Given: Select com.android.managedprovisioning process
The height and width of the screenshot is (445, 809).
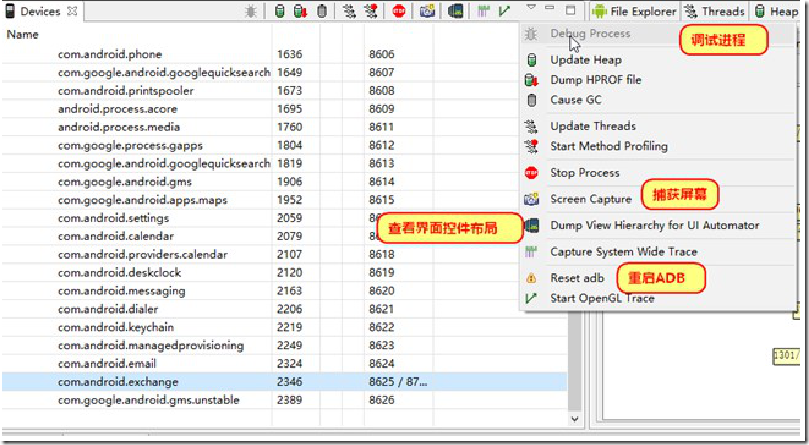Looking at the screenshot, I should [285, 345].
